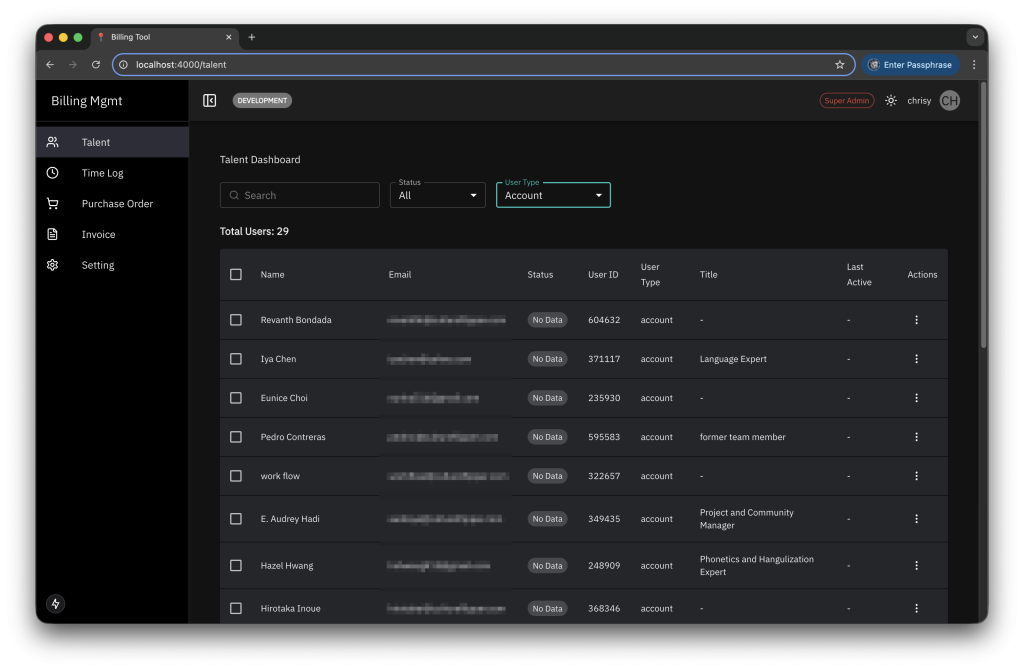Navigate to Invoice page
This screenshot has width=1024, height=671.
pyautogui.click(x=98, y=235)
